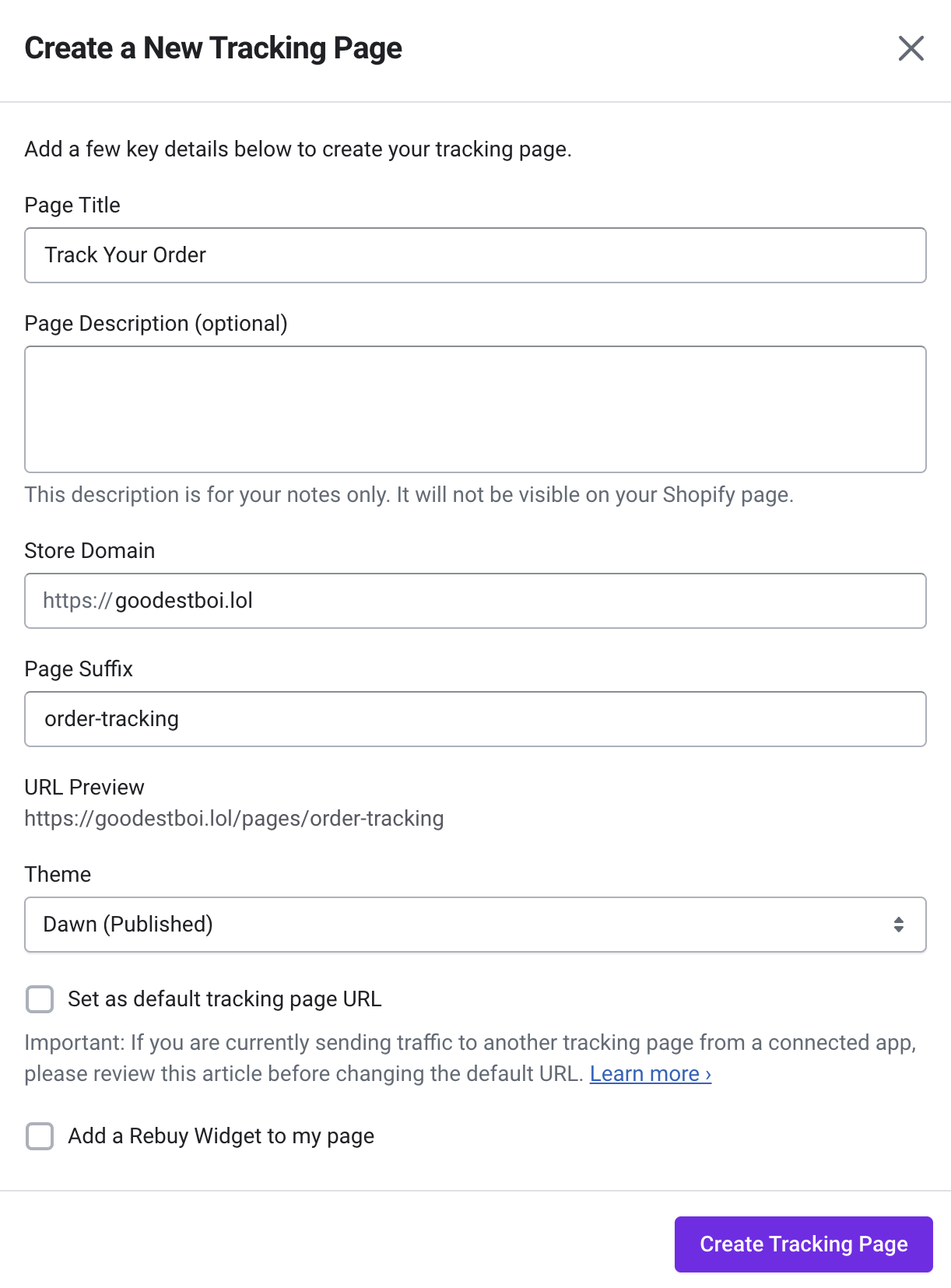Click the Page Title label

pyautogui.click(x=72, y=205)
